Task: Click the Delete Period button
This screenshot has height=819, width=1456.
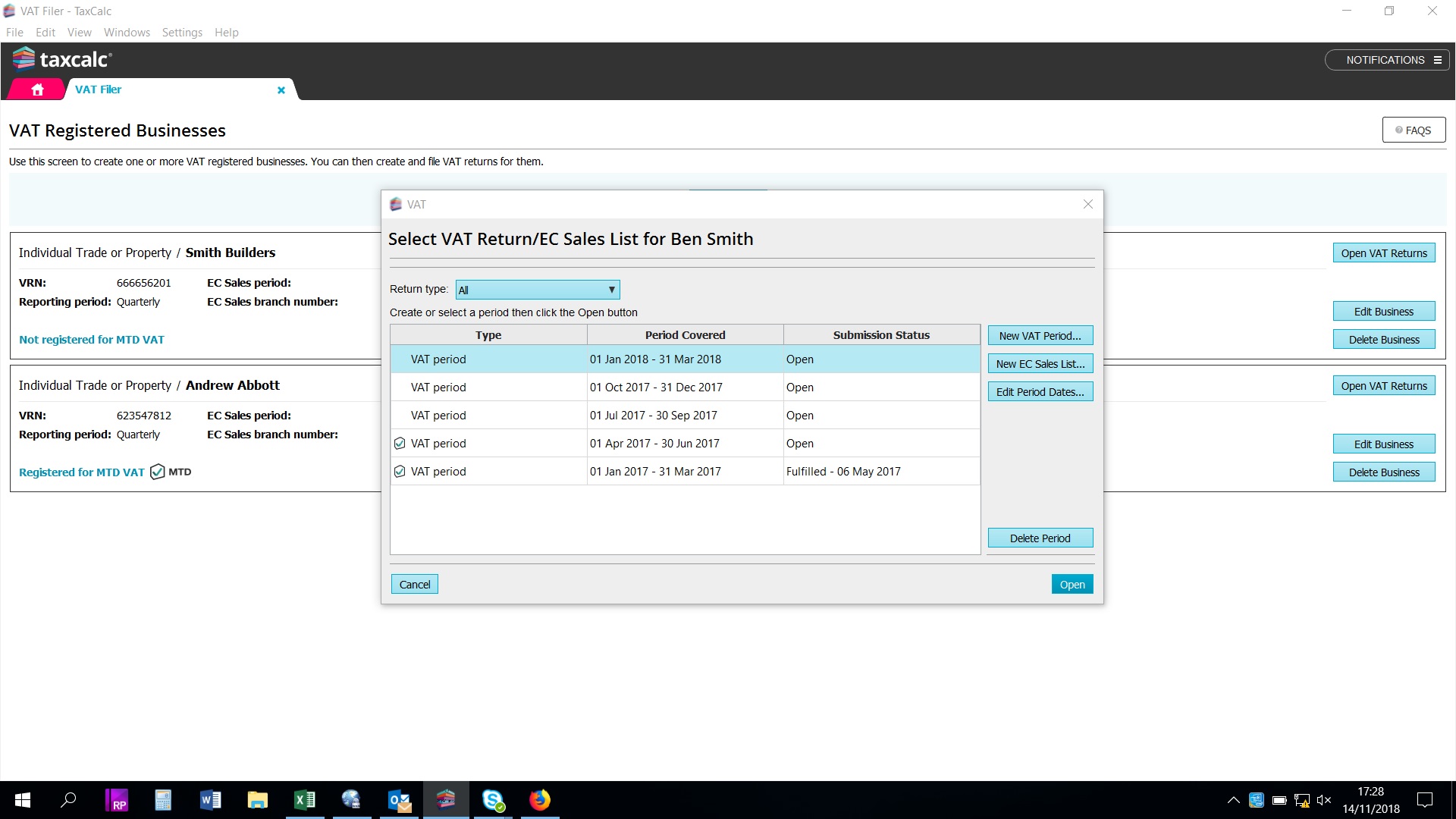Action: [1040, 538]
